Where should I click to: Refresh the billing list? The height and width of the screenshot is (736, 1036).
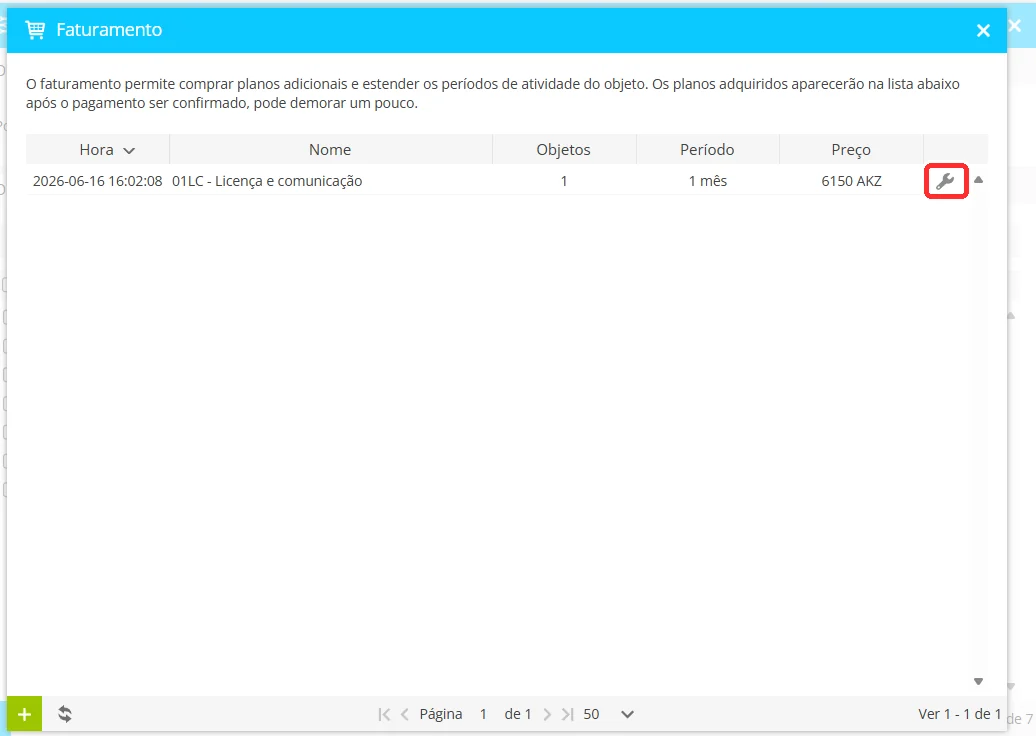pyautogui.click(x=65, y=714)
